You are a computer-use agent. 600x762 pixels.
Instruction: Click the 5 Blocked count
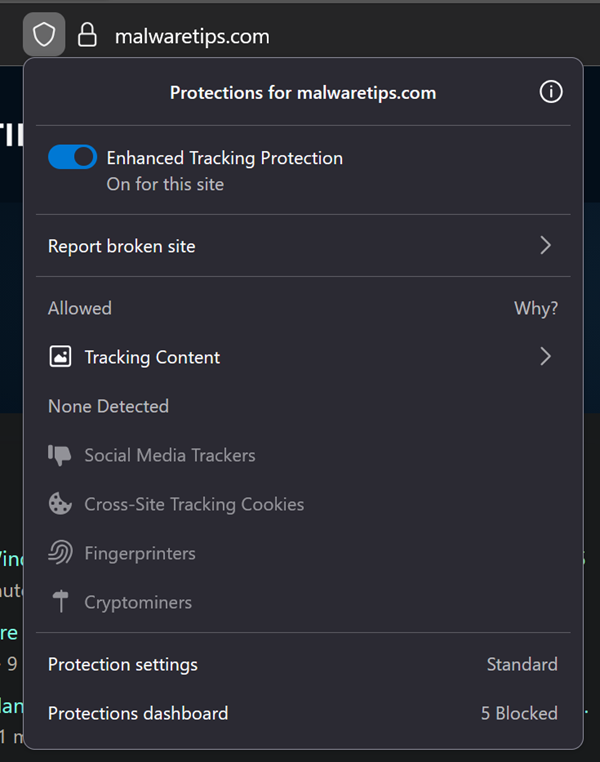[519, 713]
